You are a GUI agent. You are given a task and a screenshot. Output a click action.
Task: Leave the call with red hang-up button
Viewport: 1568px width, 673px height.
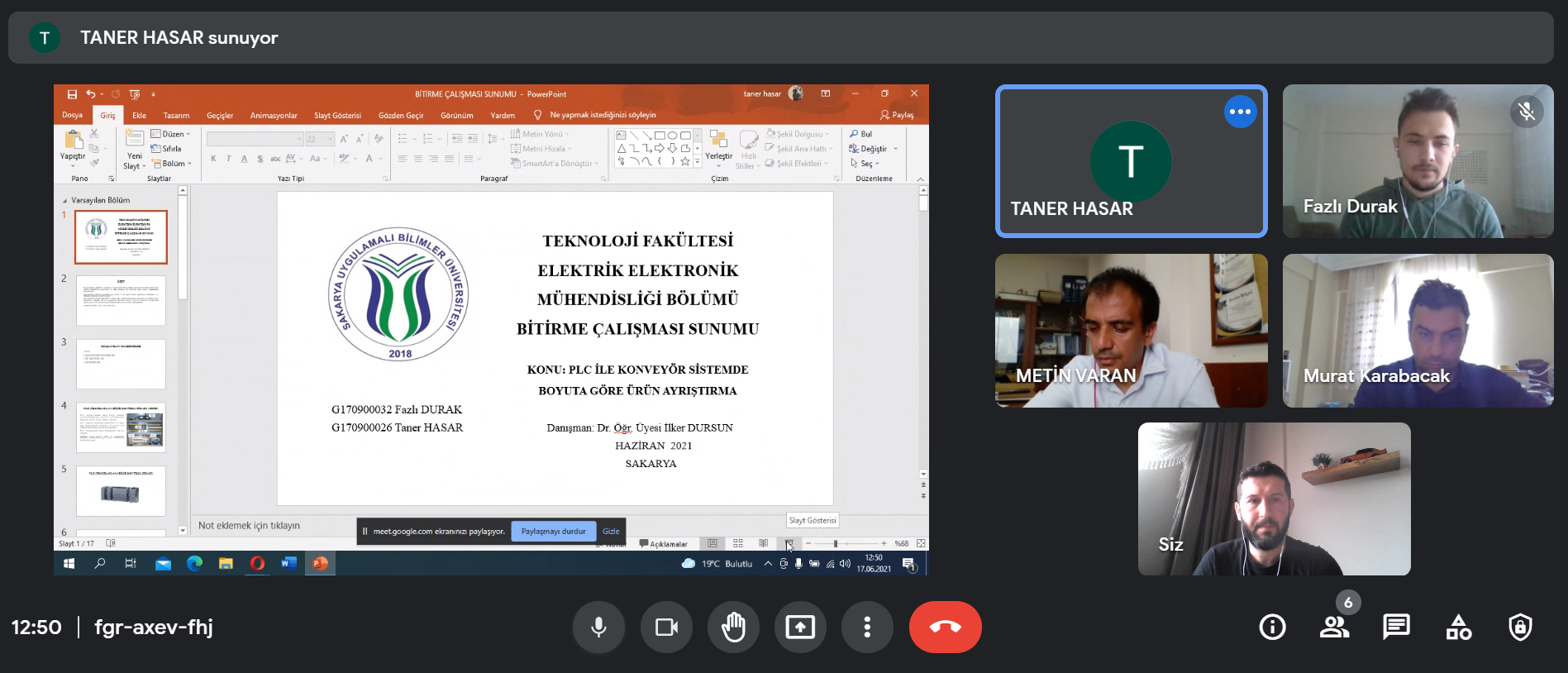[945, 628]
